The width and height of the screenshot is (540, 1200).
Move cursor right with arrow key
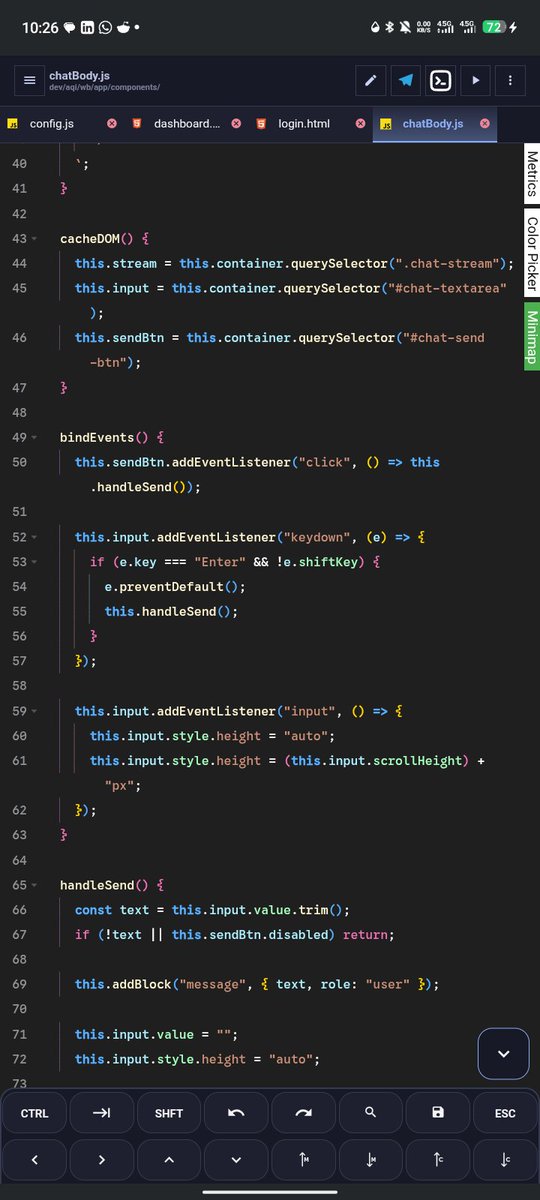click(101, 1159)
